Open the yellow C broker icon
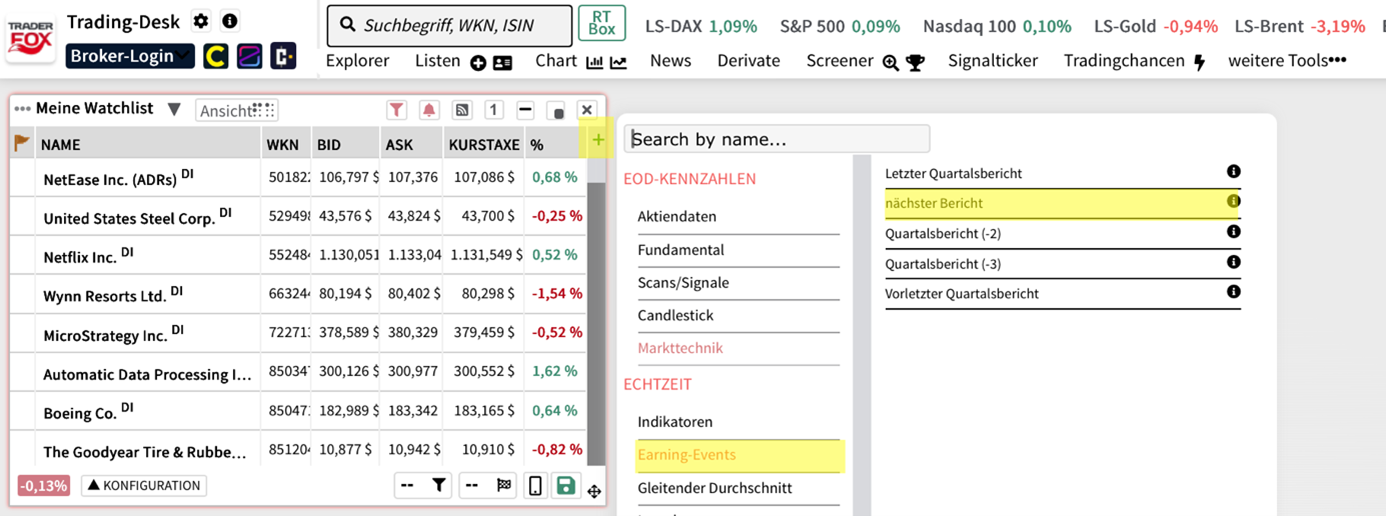The width and height of the screenshot is (1386, 516). (215, 56)
